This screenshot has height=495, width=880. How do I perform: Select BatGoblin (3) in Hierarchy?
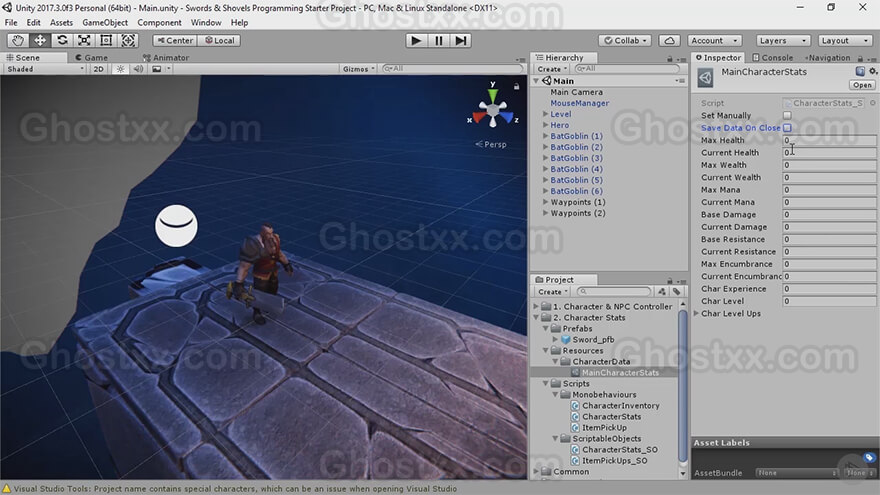576,158
